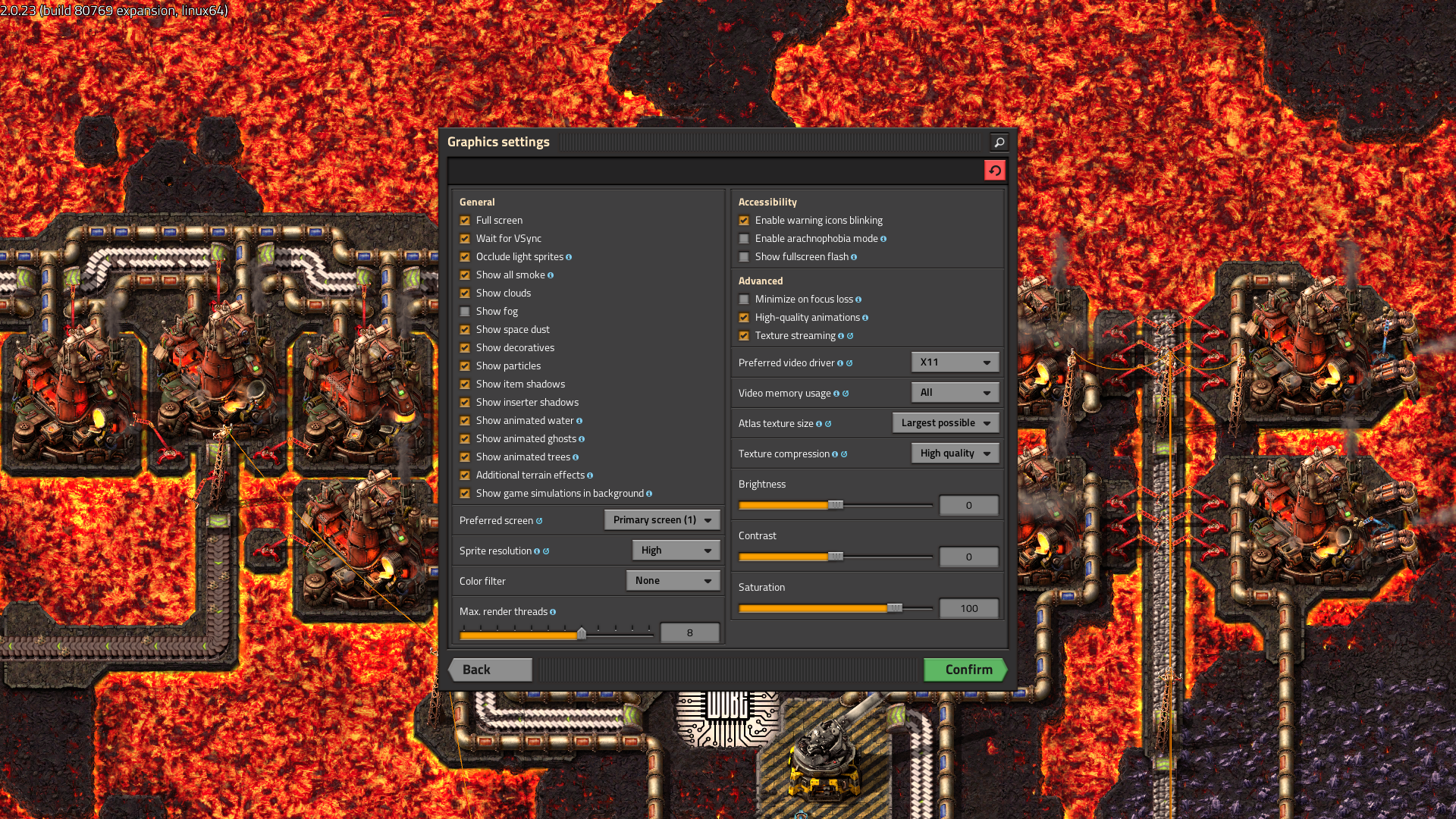Click info icon beside Enable arachnophobia mode
The width and height of the screenshot is (1456, 819).
[883, 239]
